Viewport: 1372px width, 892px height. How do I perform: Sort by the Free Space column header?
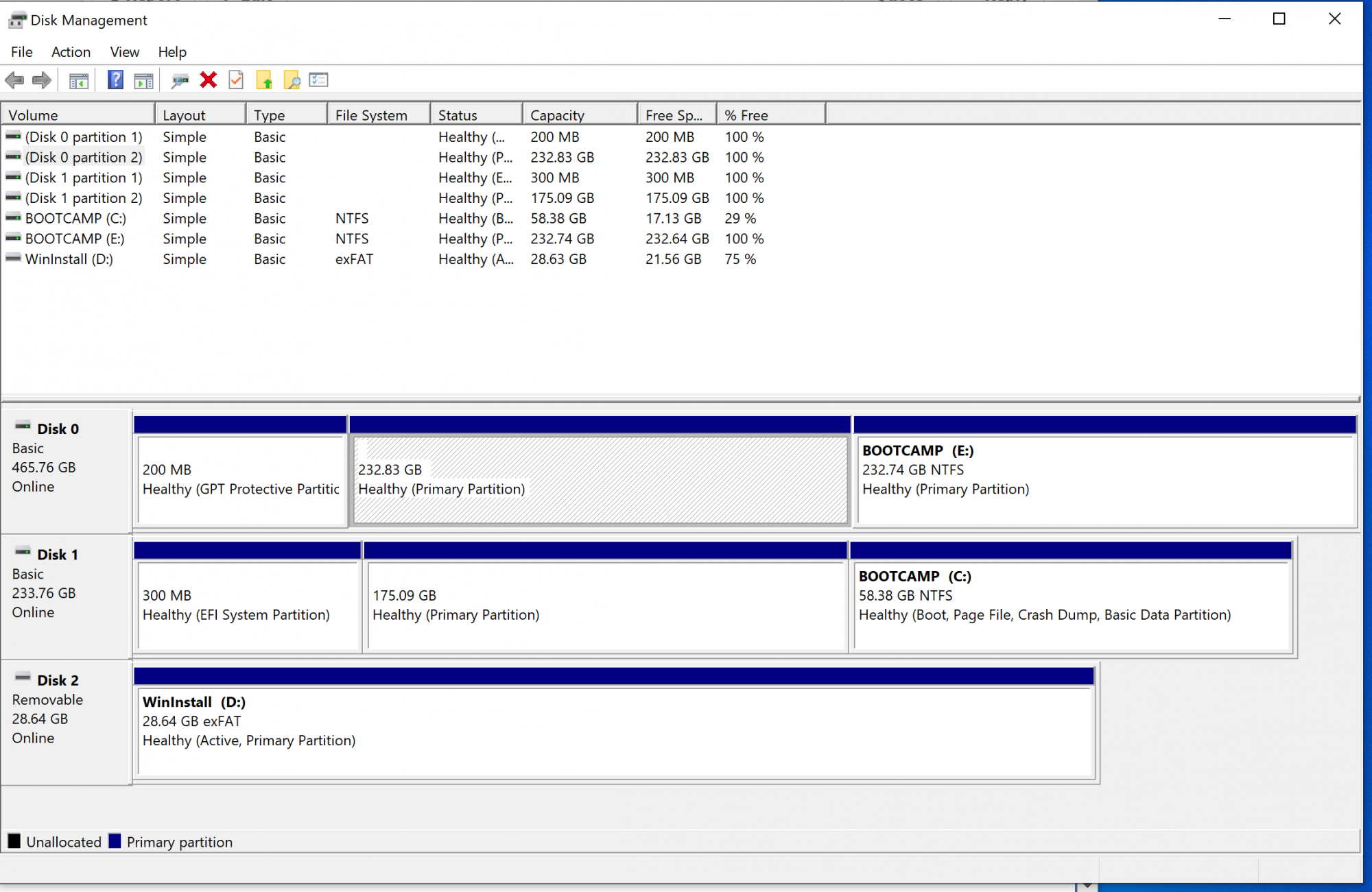click(x=678, y=114)
